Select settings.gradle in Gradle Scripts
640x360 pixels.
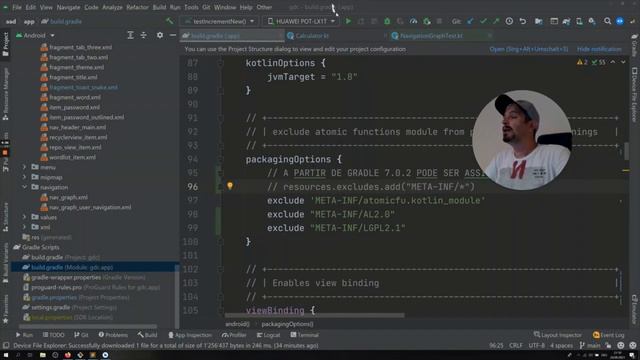pos(51,307)
